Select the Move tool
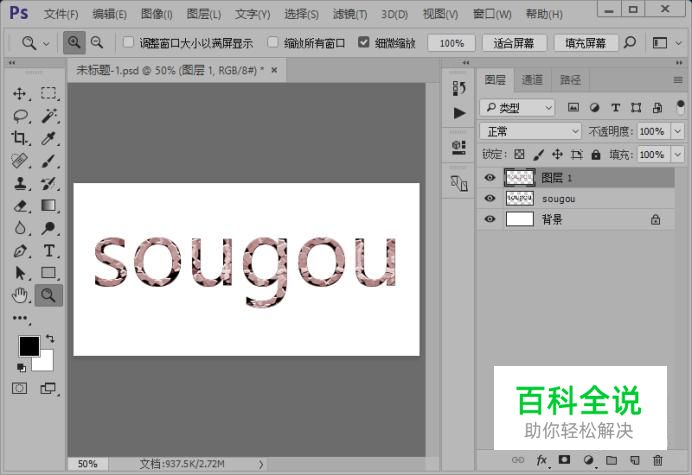The width and height of the screenshot is (692, 475). 19,94
